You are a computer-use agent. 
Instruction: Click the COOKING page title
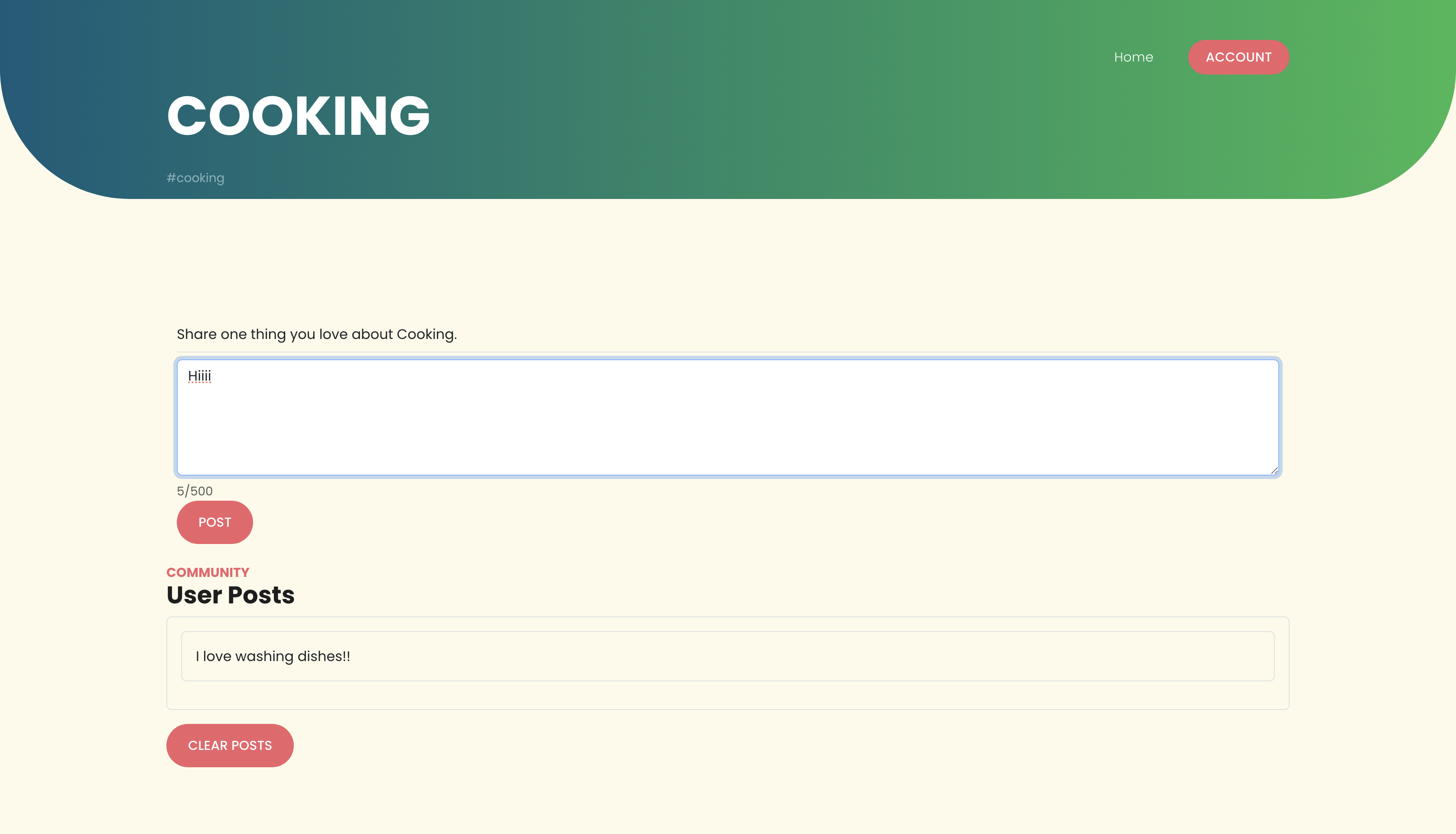pyautogui.click(x=298, y=116)
